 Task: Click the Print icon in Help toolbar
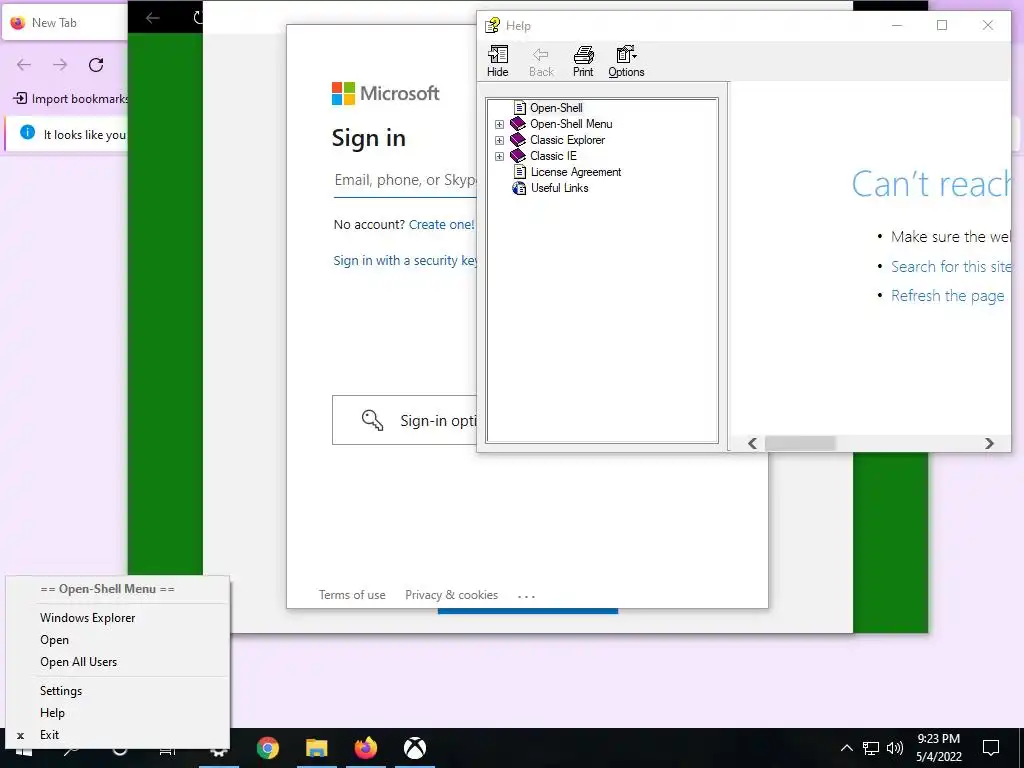[583, 61]
